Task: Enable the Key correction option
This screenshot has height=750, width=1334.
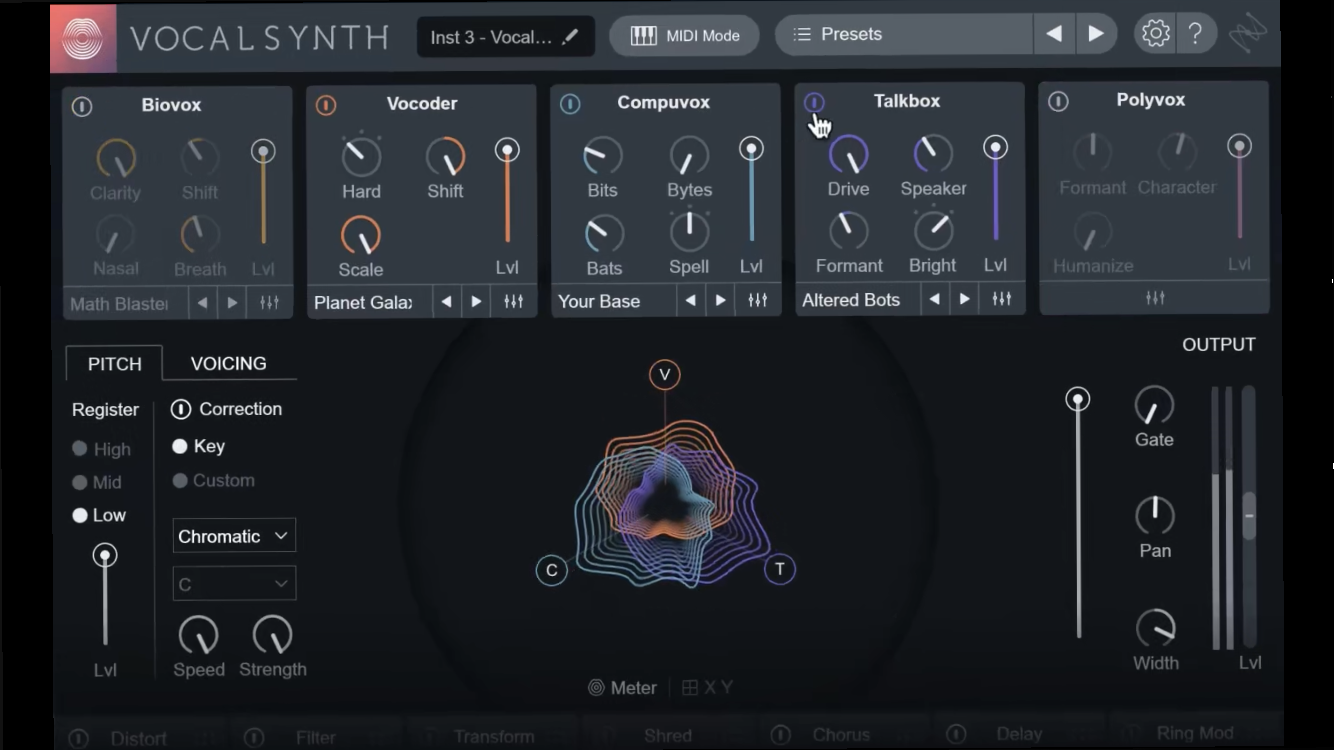Action: 183,447
